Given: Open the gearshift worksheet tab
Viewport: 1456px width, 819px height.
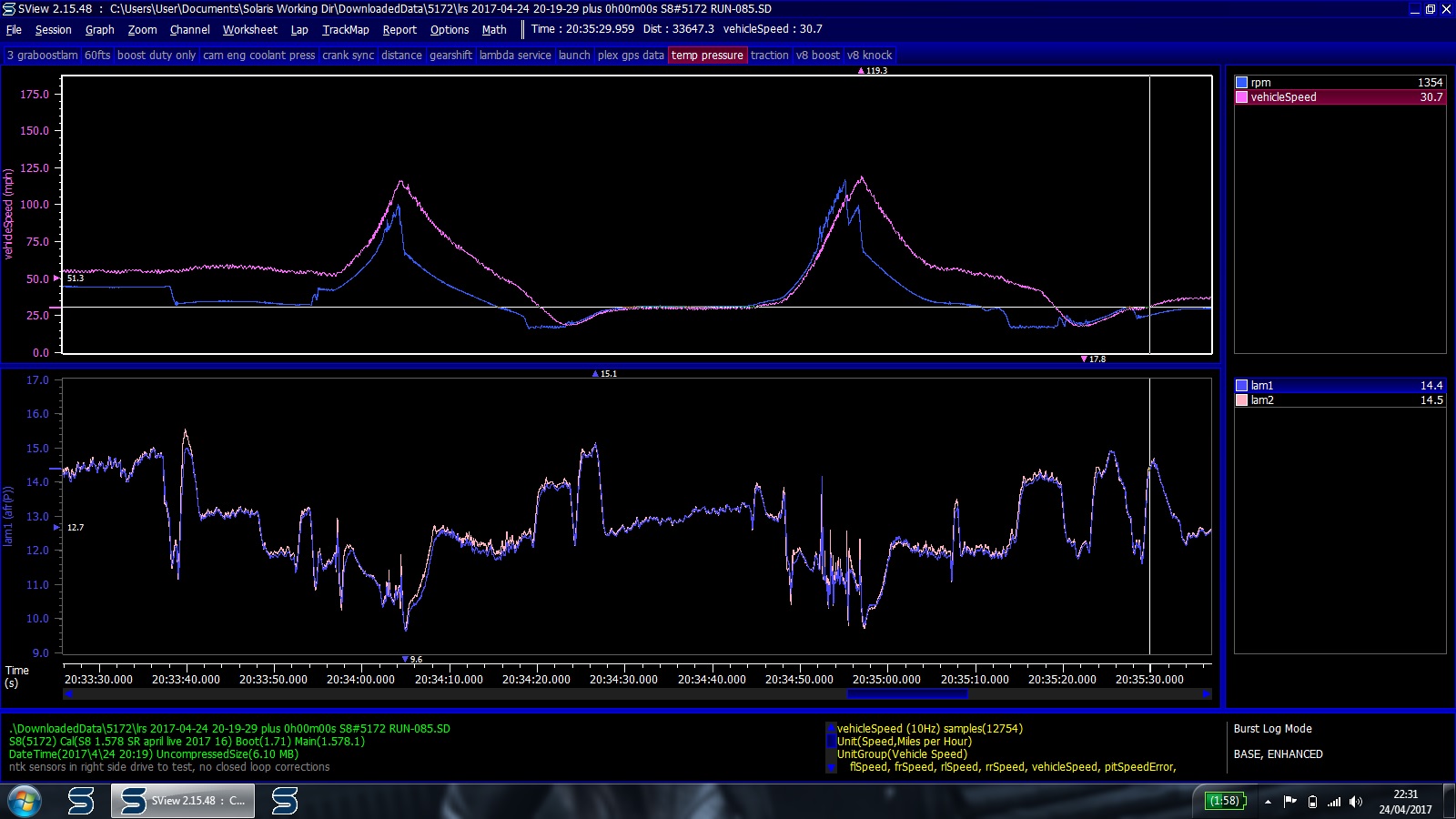Looking at the screenshot, I should (x=450, y=56).
